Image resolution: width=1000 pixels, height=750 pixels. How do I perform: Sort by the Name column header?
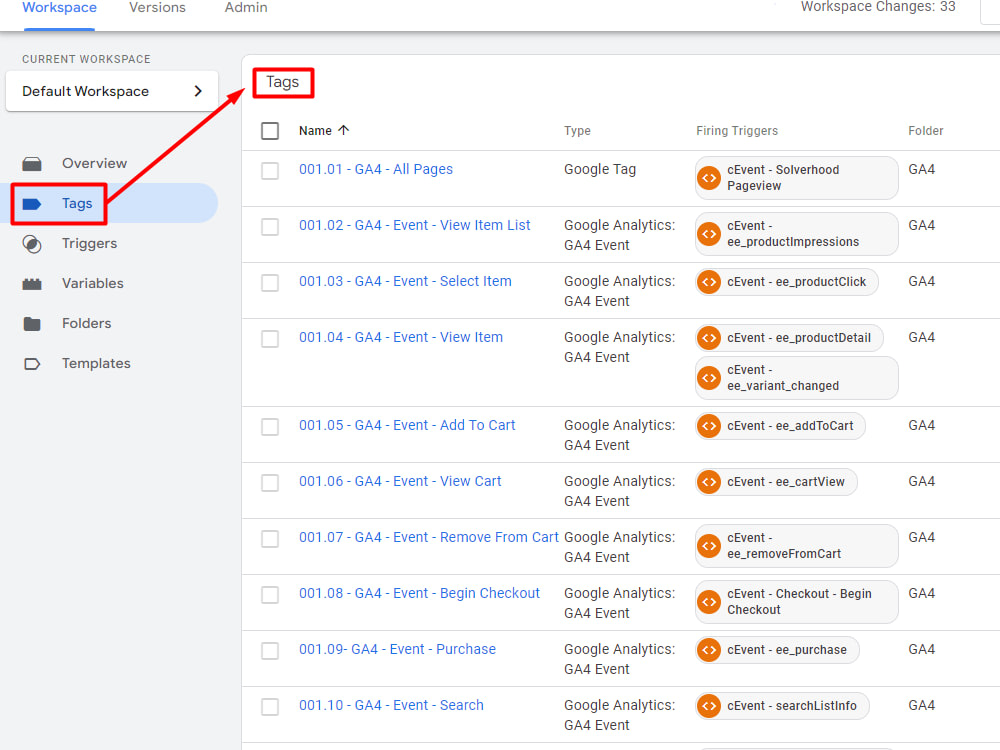point(315,131)
